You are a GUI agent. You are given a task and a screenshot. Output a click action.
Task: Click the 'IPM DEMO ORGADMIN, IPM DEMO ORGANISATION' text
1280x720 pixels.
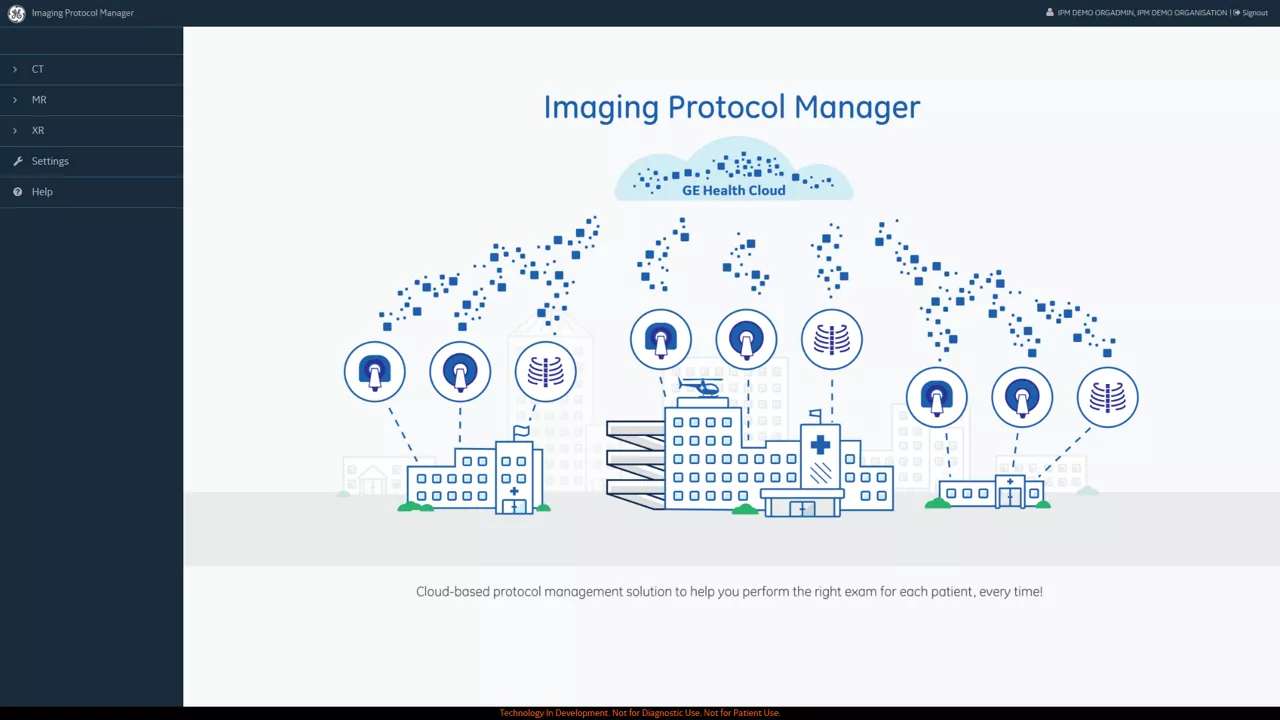(x=1142, y=13)
